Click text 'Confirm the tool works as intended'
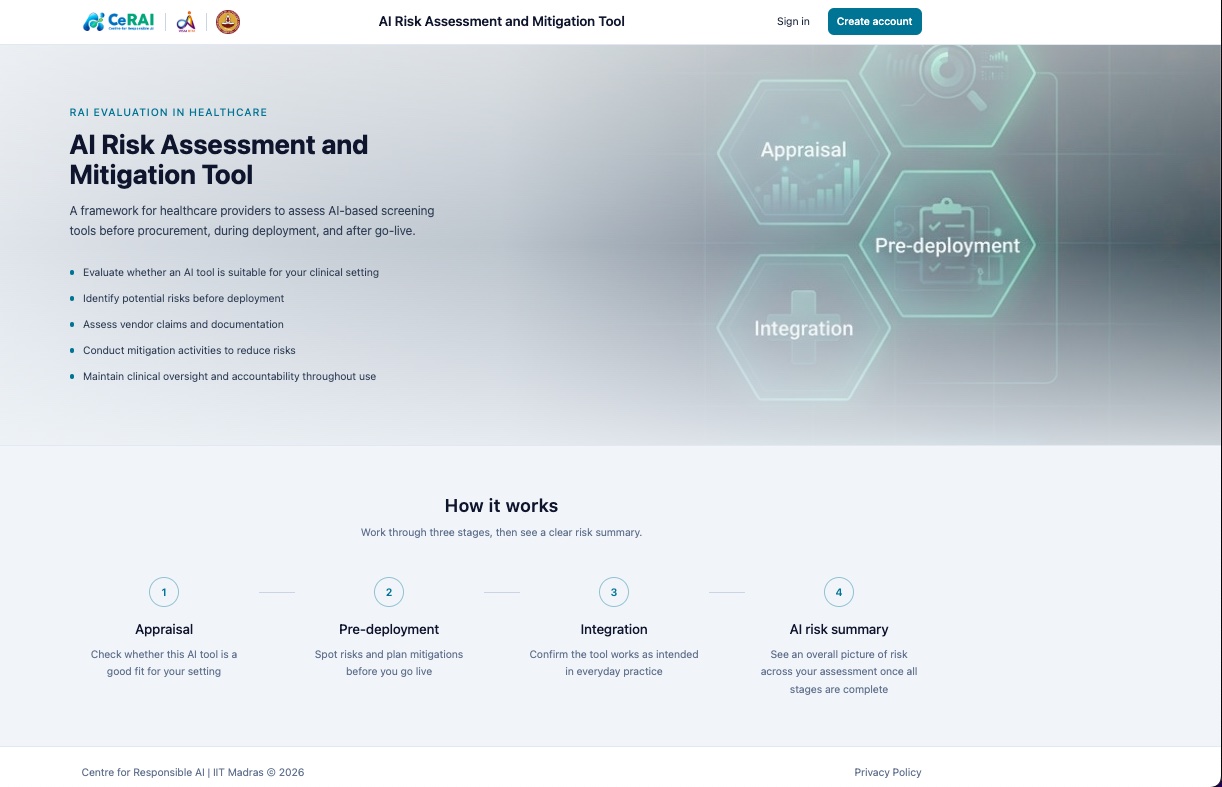The width and height of the screenshot is (1222, 787). point(614,663)
